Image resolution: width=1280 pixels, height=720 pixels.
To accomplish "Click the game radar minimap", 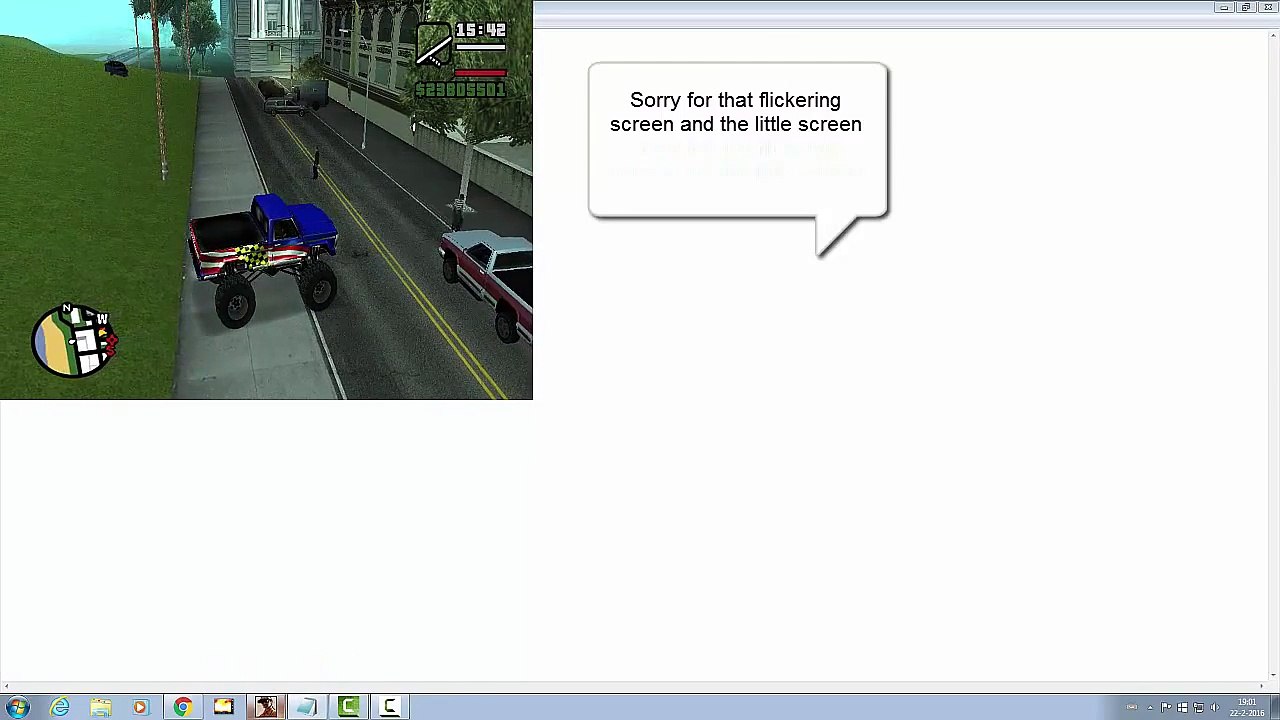I will 75,340.
